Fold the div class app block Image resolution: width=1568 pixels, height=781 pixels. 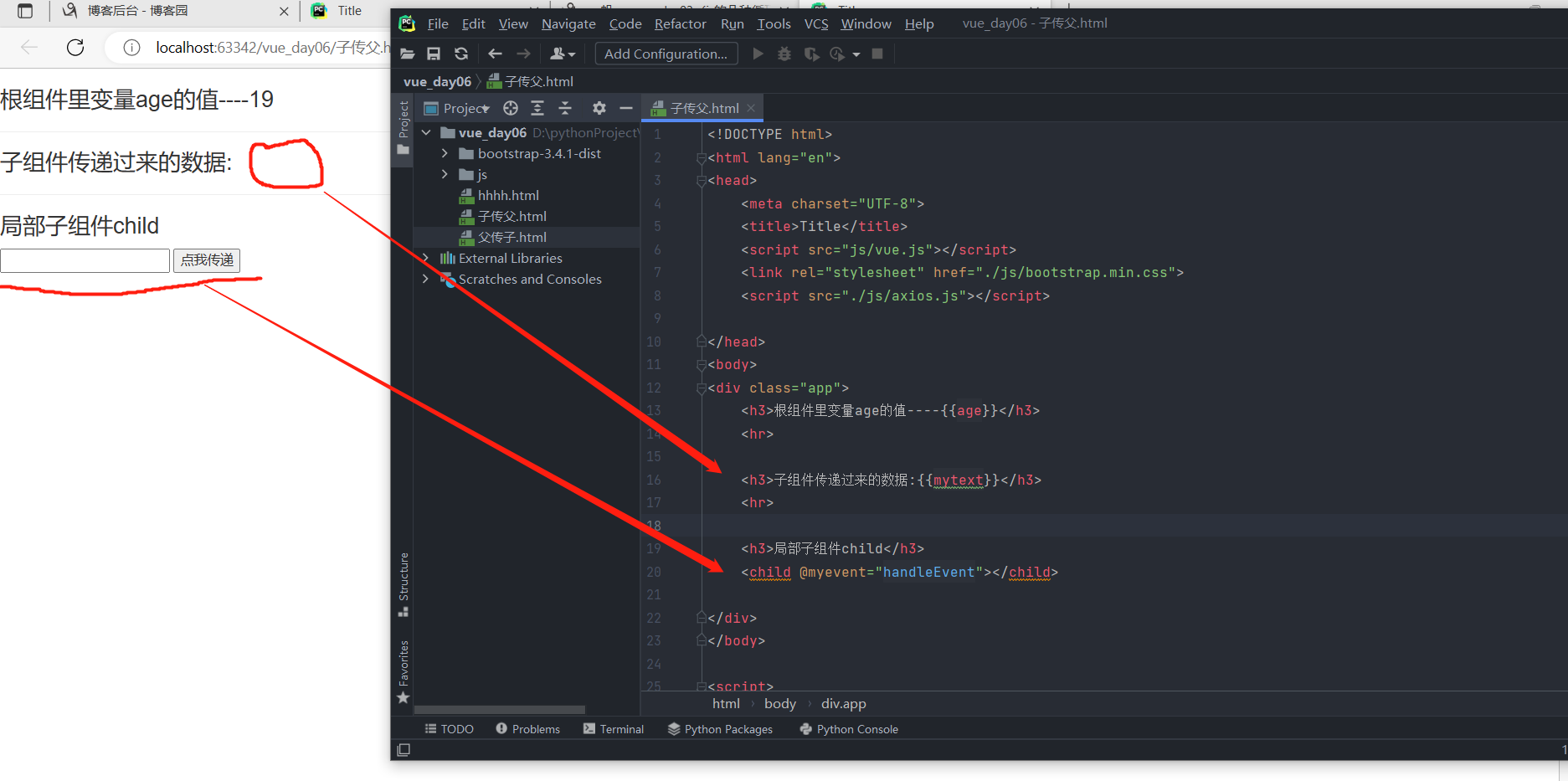tap(702, 388)
